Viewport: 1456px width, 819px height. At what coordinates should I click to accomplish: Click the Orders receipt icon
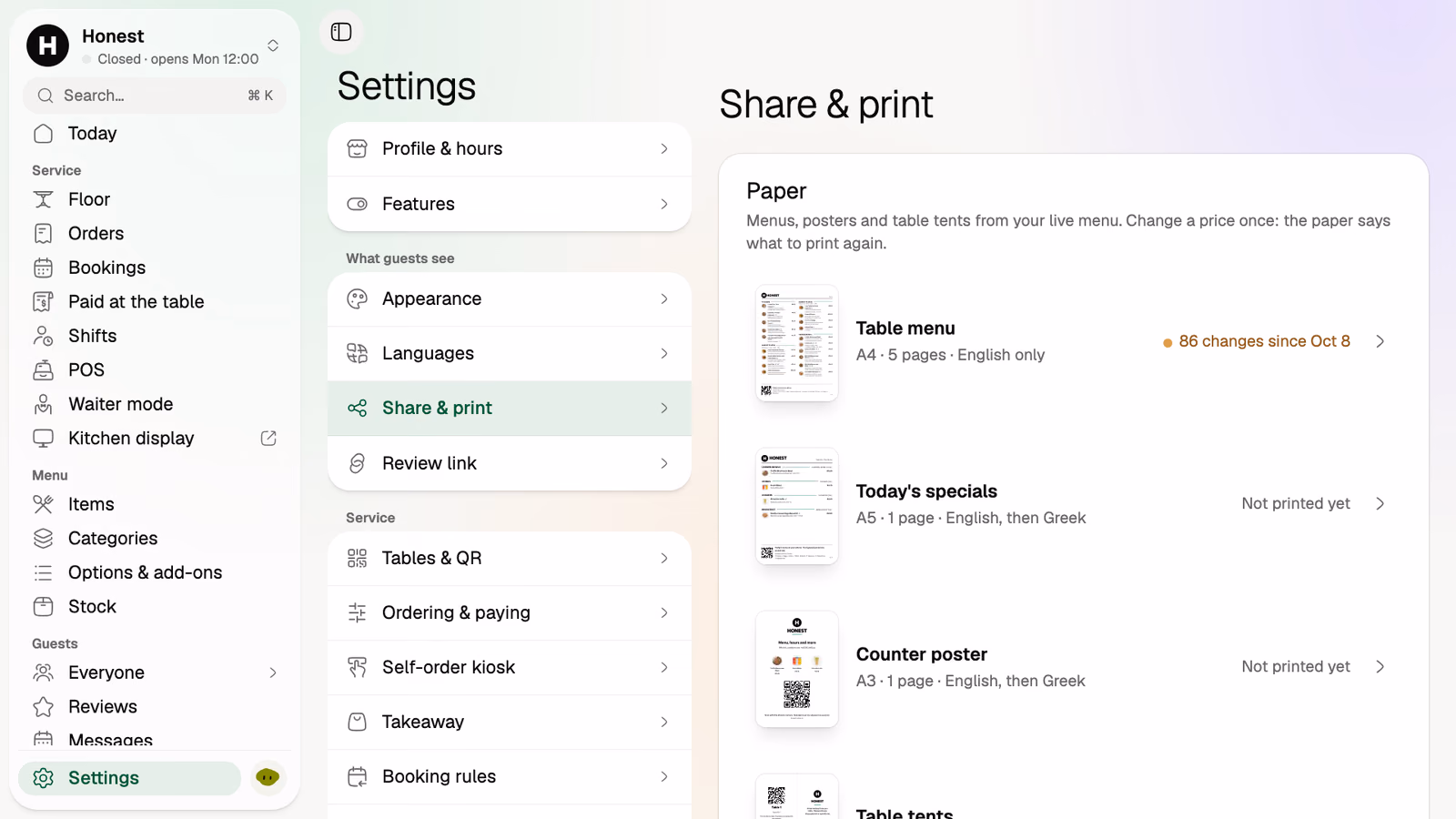tap(43, 234)
